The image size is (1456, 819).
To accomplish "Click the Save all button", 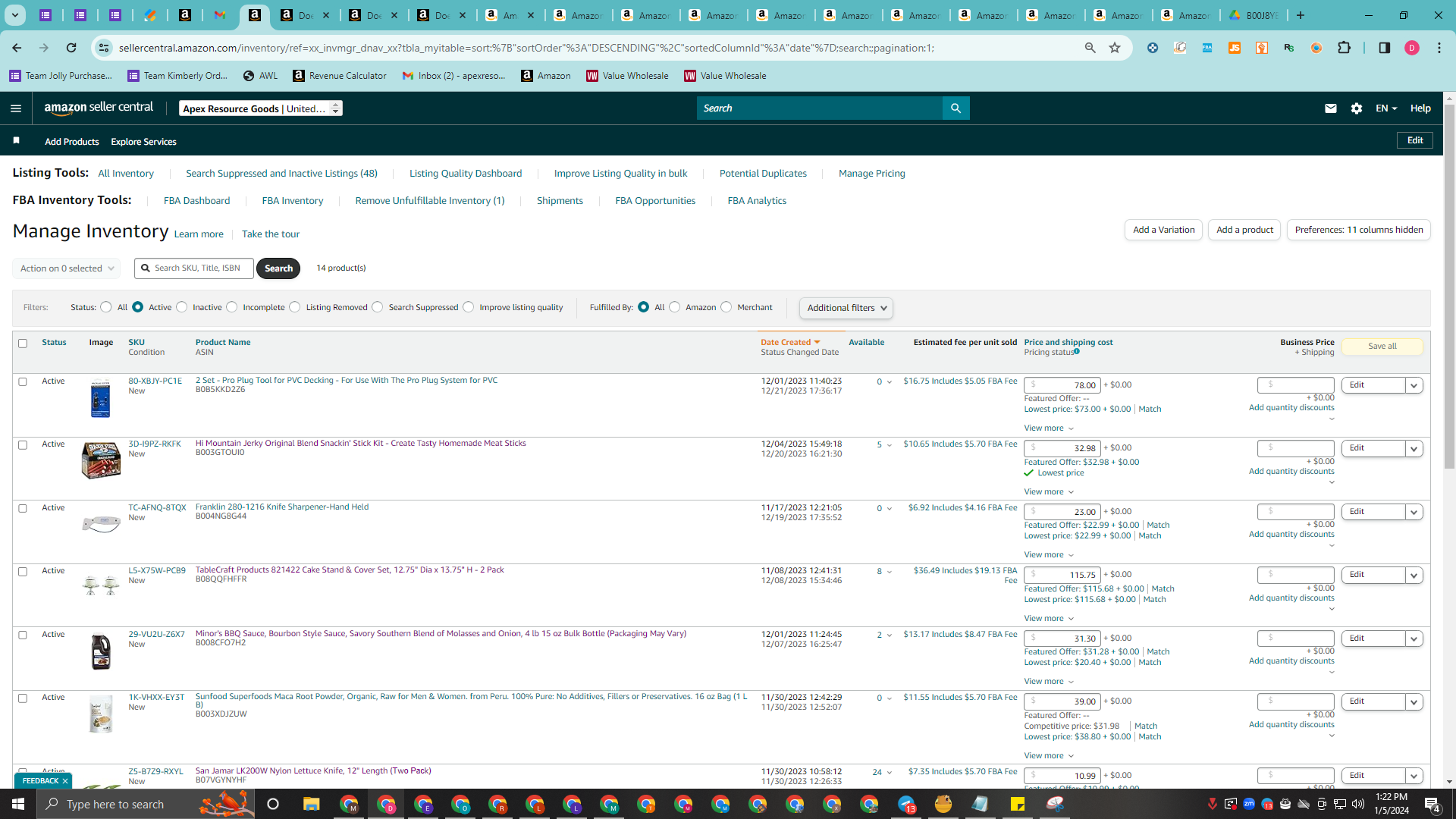I will click(1382, 347).
